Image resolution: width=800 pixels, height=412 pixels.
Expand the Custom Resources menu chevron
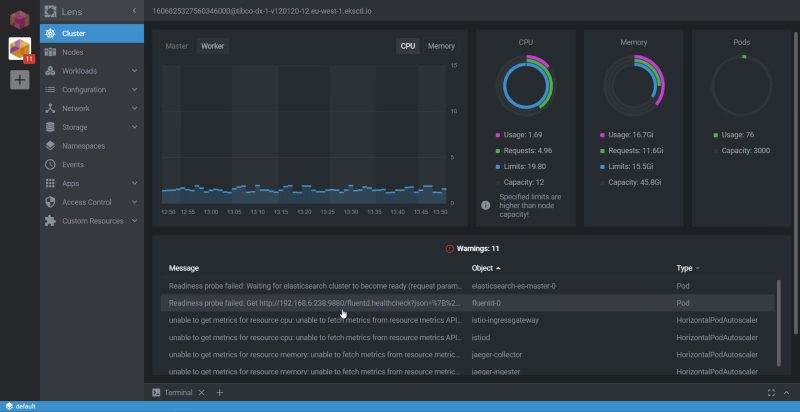(134, 221)
